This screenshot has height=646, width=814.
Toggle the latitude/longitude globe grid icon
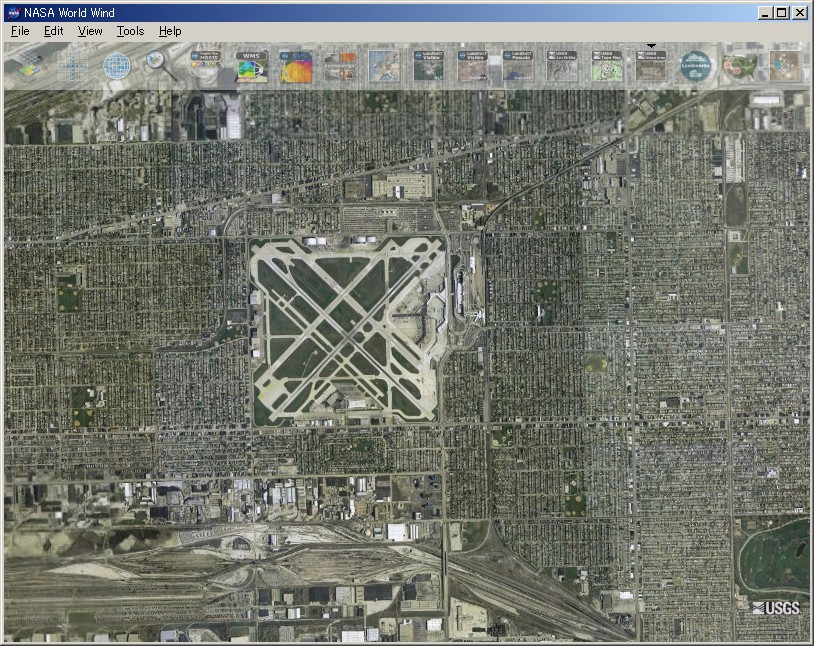point(117,66)
